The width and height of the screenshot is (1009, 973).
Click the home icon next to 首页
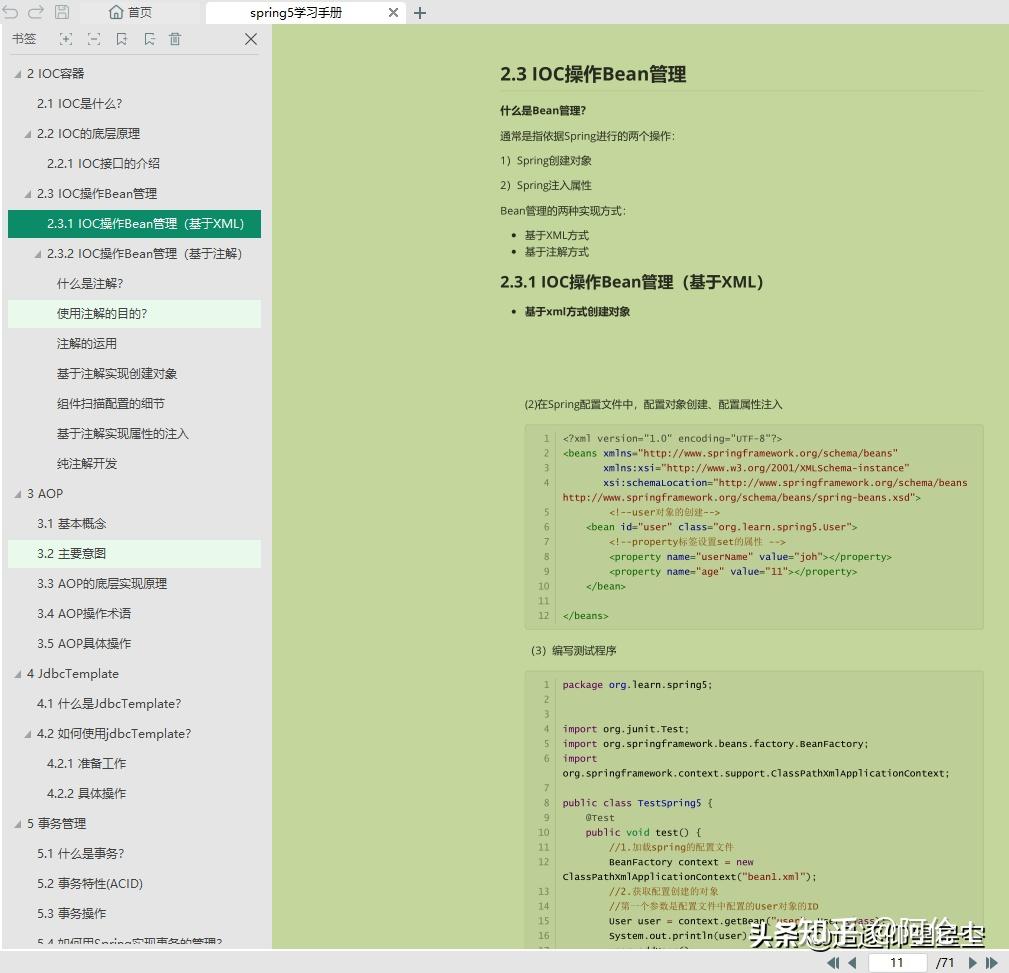[x=115, y=12]
